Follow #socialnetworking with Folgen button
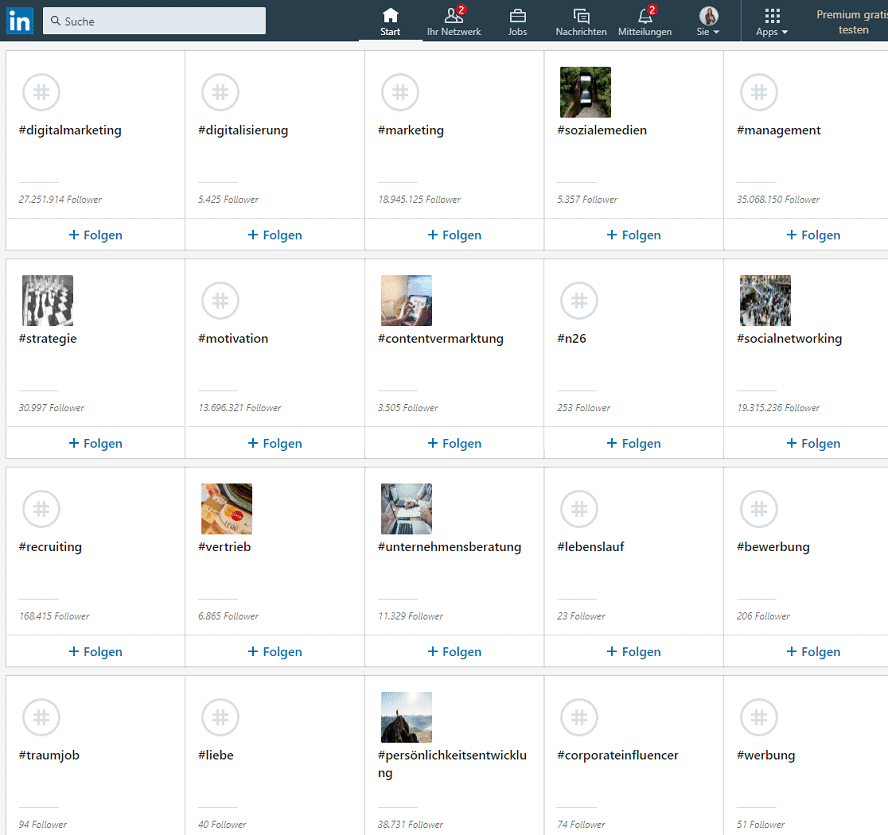The width and height of the screenshot is (888, 835). tap(813, 444)
